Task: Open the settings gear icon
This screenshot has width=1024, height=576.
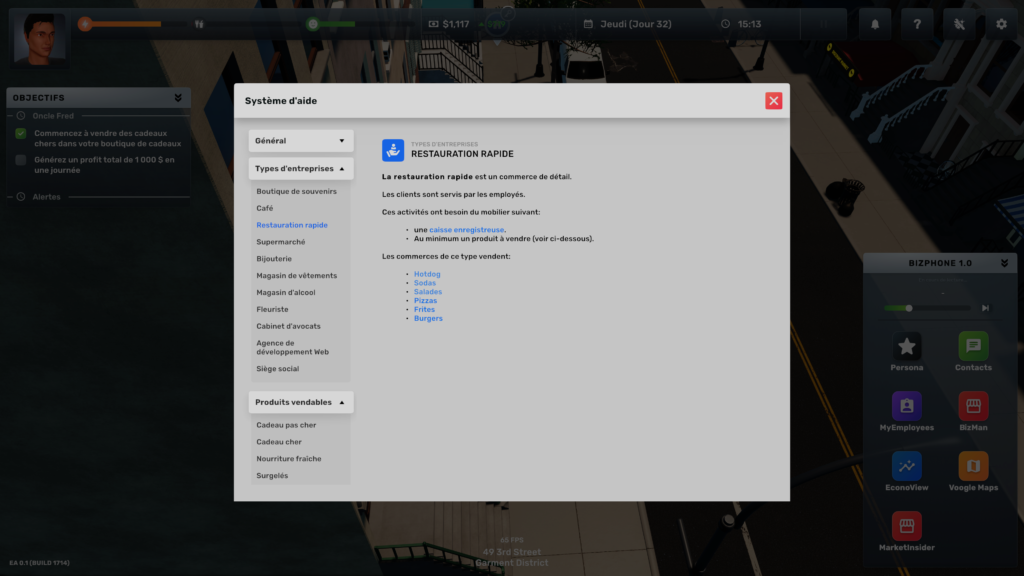Action: (1001, 24)
